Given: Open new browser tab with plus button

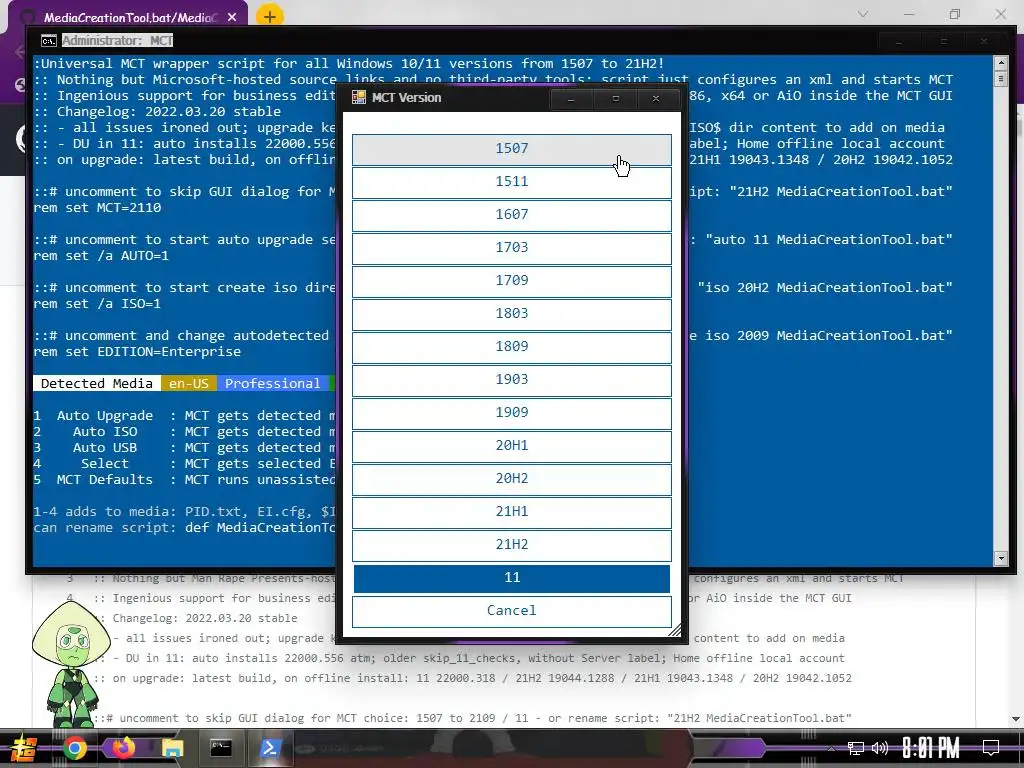Looking at the screenshot, I should pyautogui.click(x=270, y=16).
